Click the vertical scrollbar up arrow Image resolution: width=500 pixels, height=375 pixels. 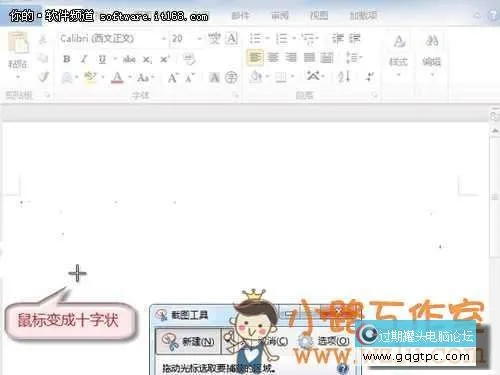click(x=495, y=131)
